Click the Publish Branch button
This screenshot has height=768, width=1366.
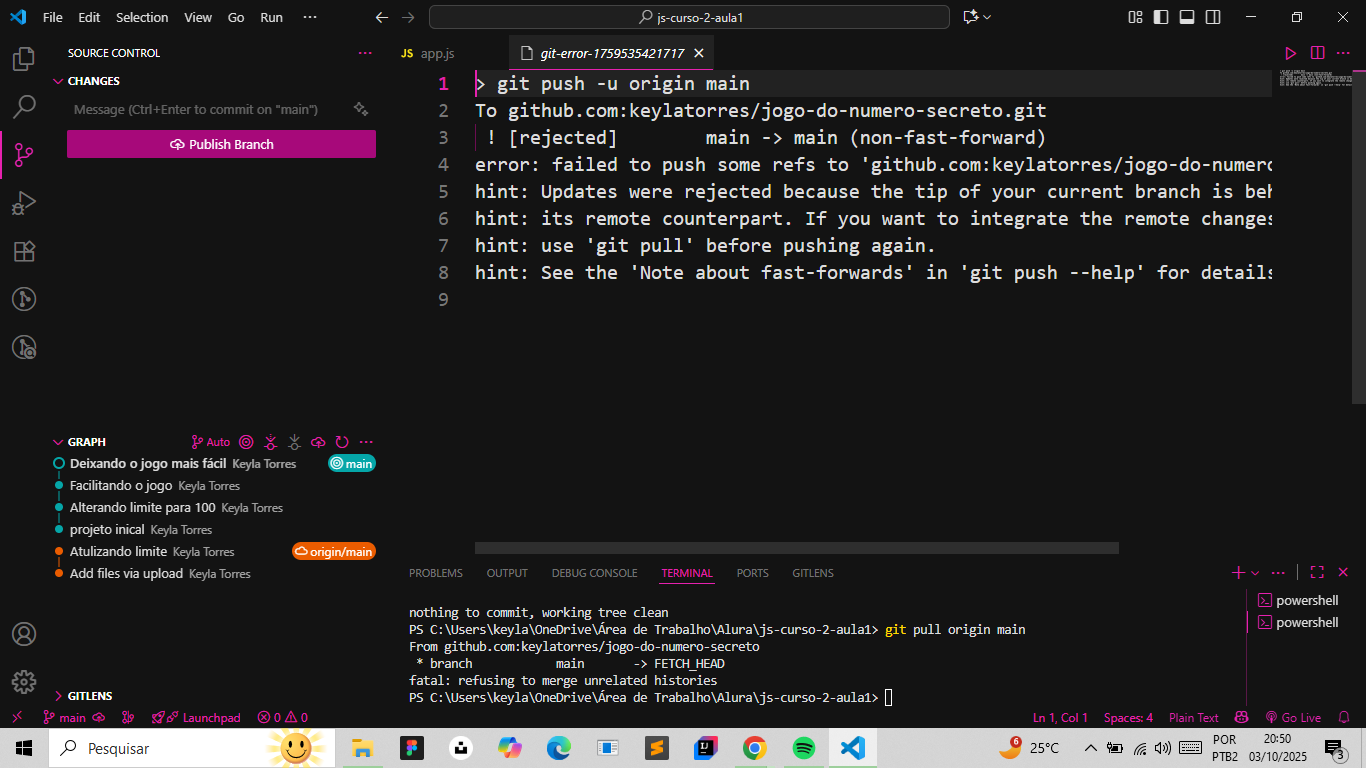221,144
